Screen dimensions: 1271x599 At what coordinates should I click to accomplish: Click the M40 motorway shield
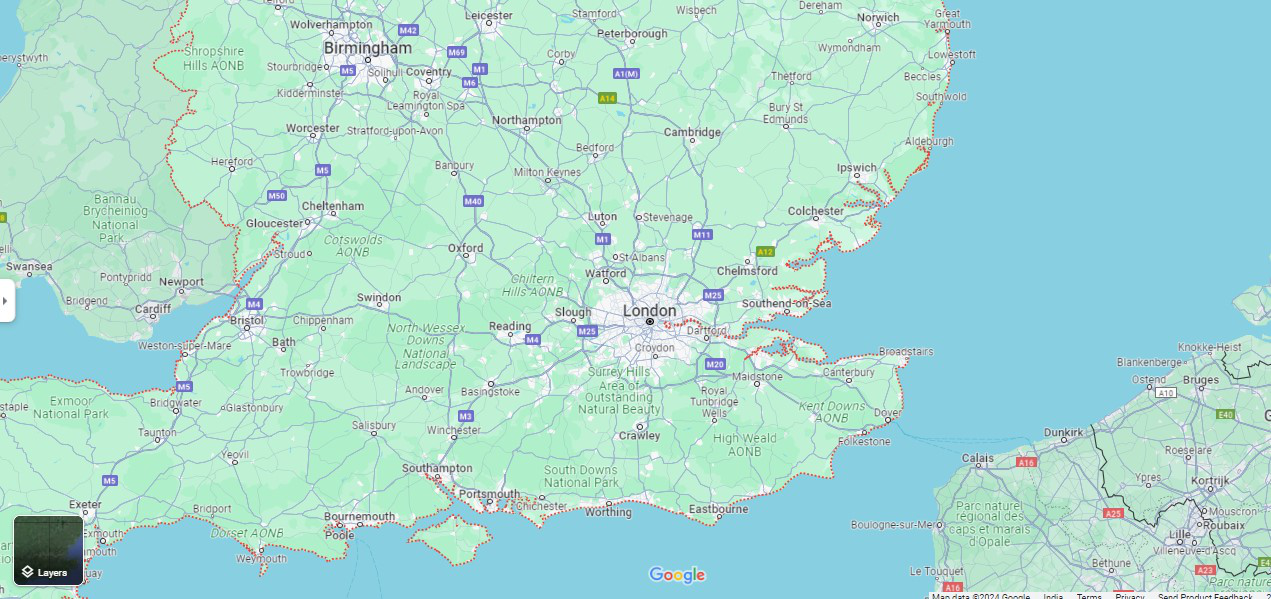[474, 202]
